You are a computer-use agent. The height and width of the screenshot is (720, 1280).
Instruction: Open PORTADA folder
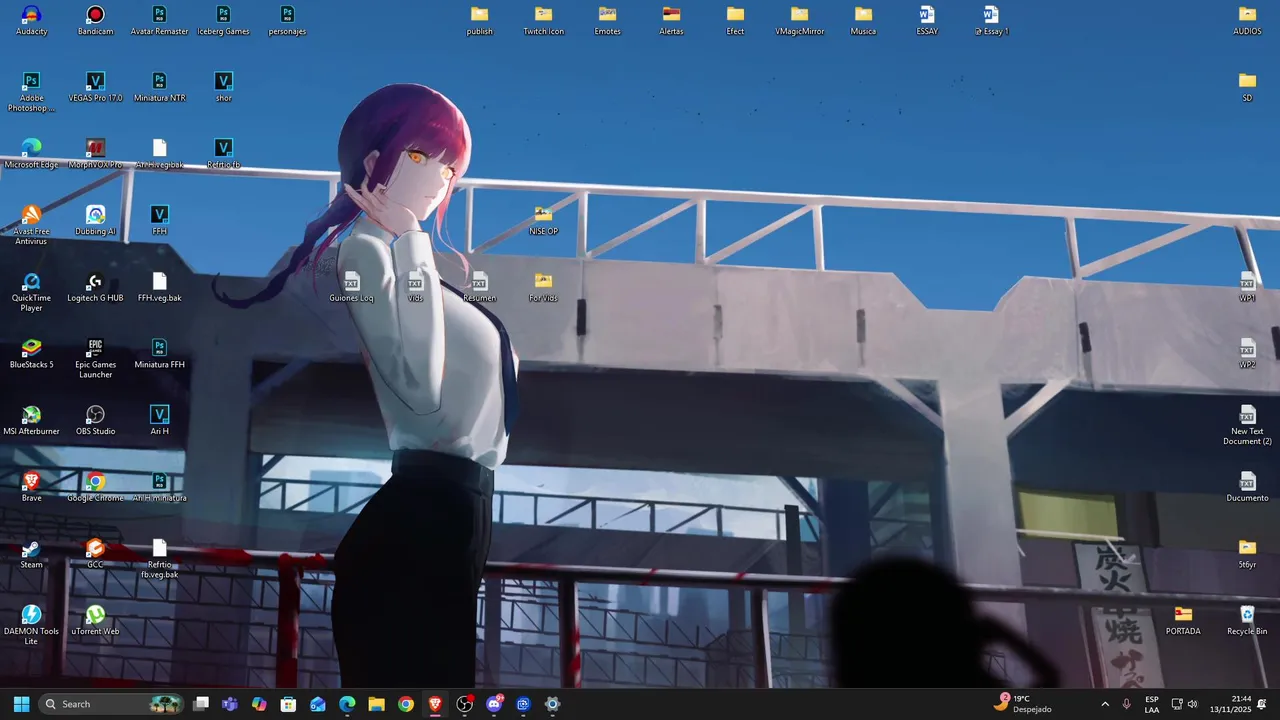(x=1183, y=620)
